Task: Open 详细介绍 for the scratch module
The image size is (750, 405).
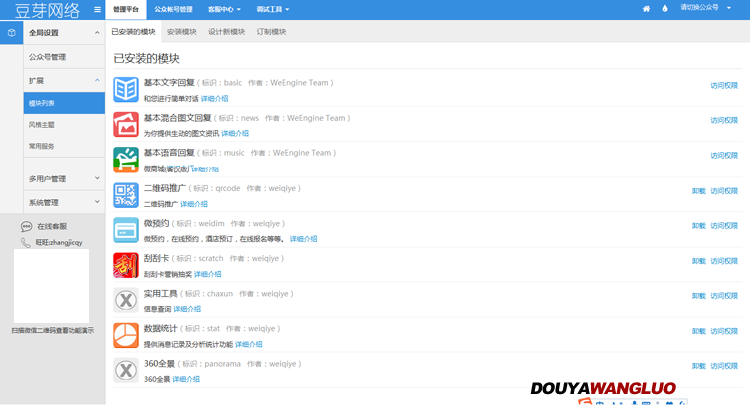Action: (208, 274)
